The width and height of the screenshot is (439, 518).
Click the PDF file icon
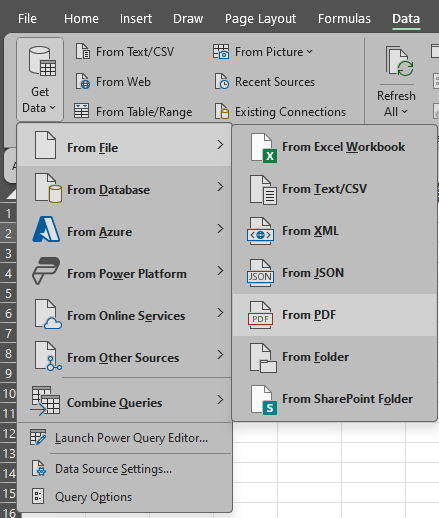261,315
